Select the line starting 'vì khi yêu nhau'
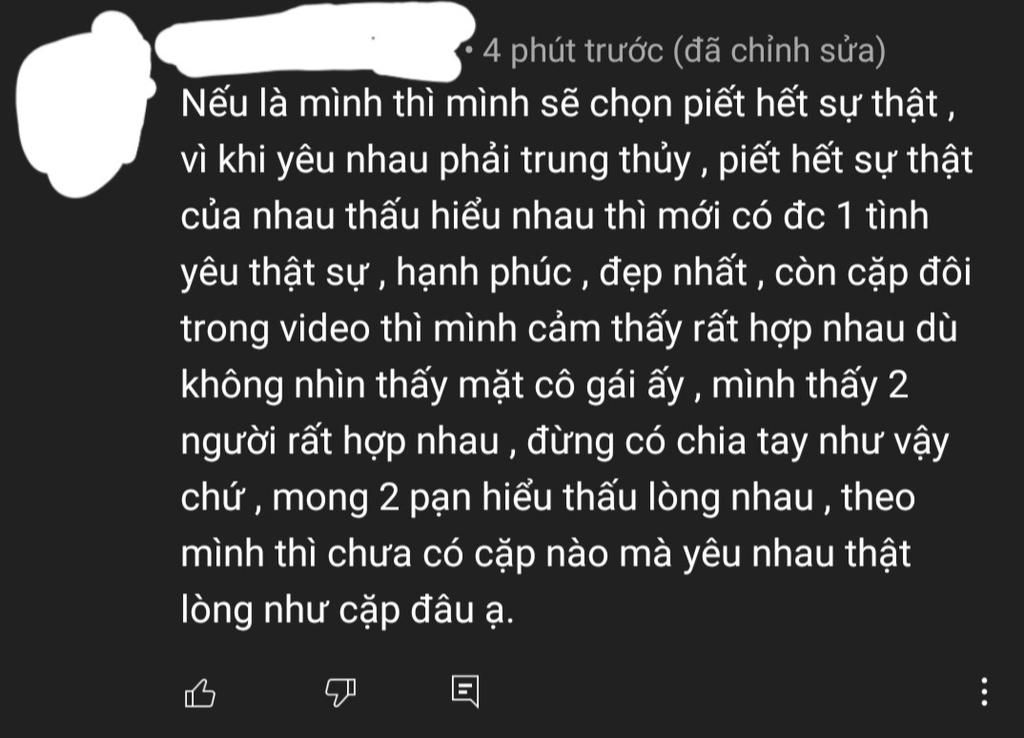 (577, 161)
